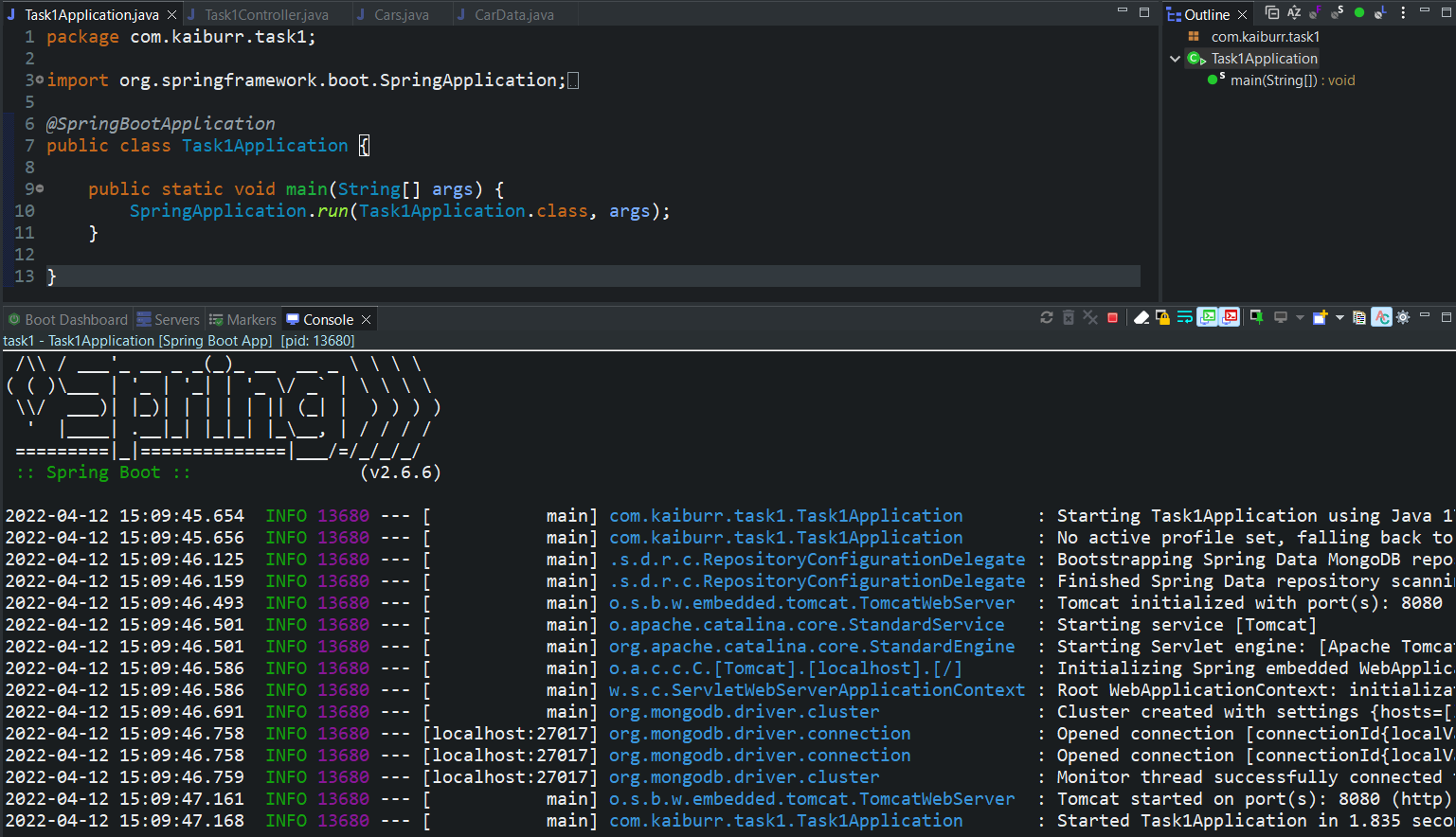1456x837 pixels.
Task: Toggle Show Console When Standard Out Changes
Action: [x=1206, y=319]
